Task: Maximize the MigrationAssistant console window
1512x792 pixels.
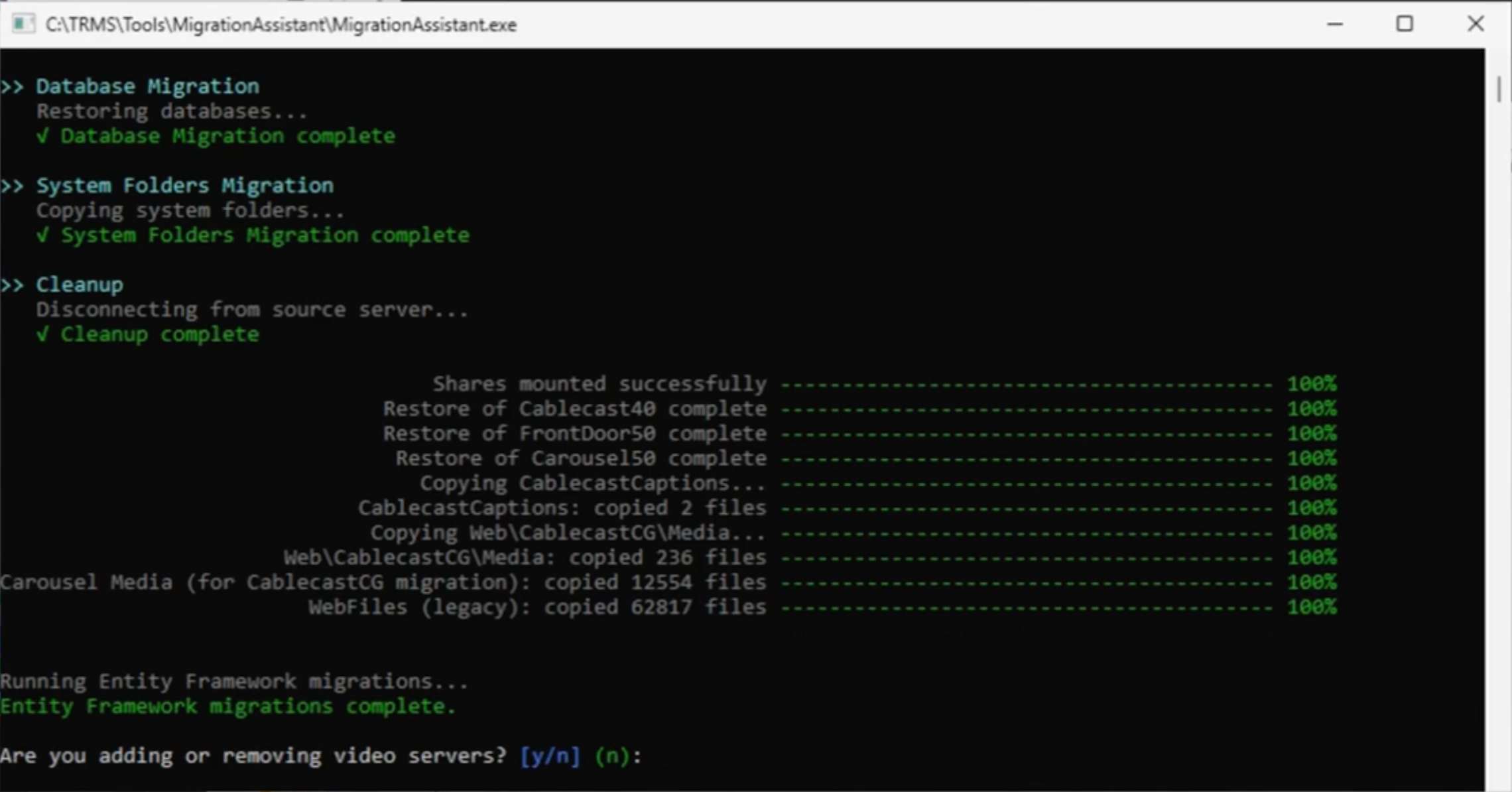Action: [1405, 25]
